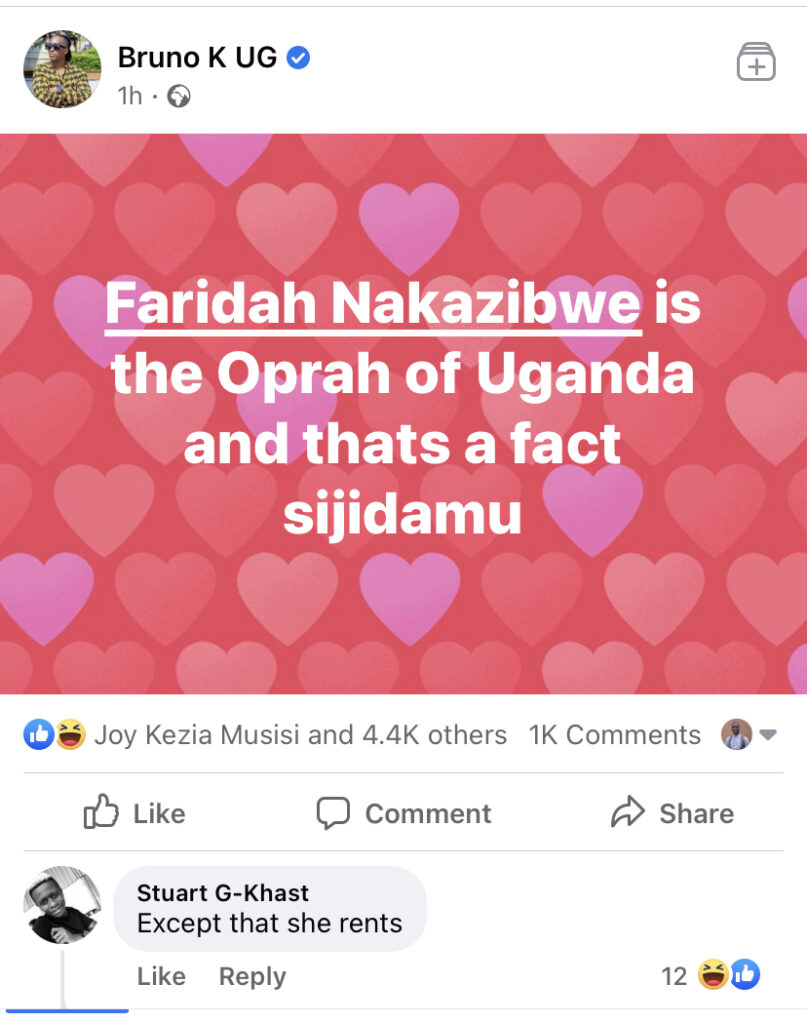Expand the comment-as profile dropdown arrow

click(x=768, y=735)
